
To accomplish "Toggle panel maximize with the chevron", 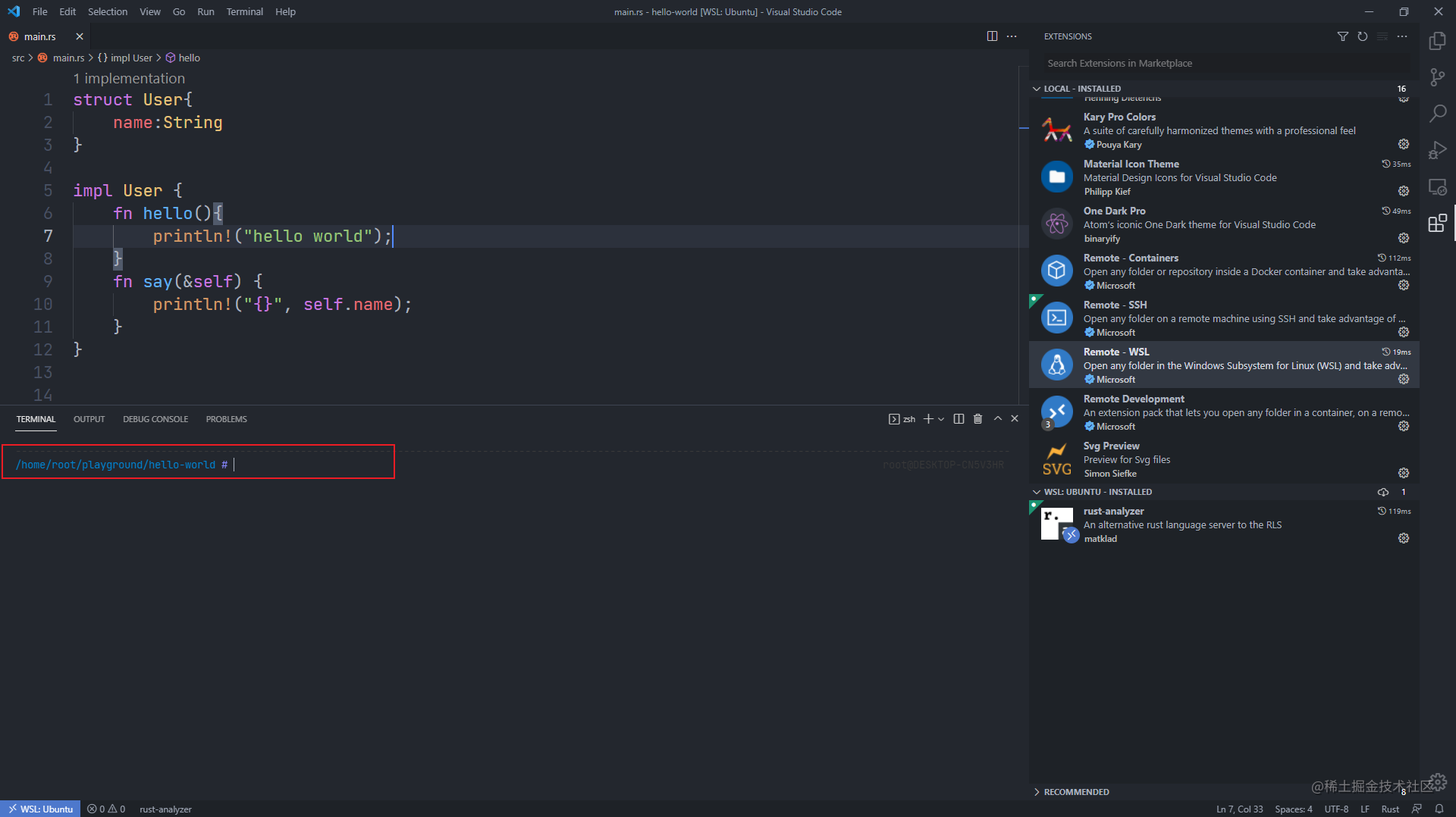I will click(997, 418).
